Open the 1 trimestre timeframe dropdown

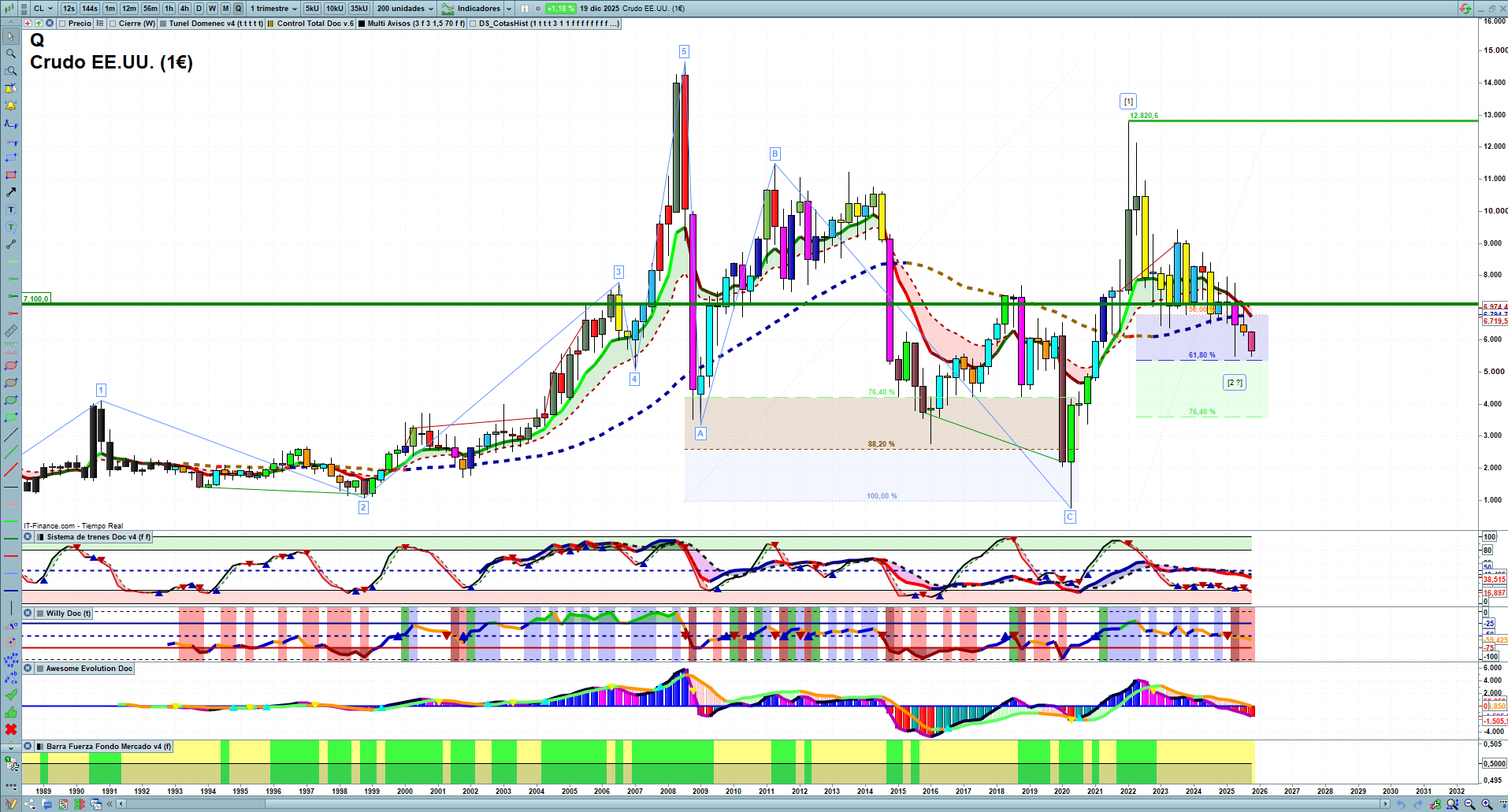point(273,9)
